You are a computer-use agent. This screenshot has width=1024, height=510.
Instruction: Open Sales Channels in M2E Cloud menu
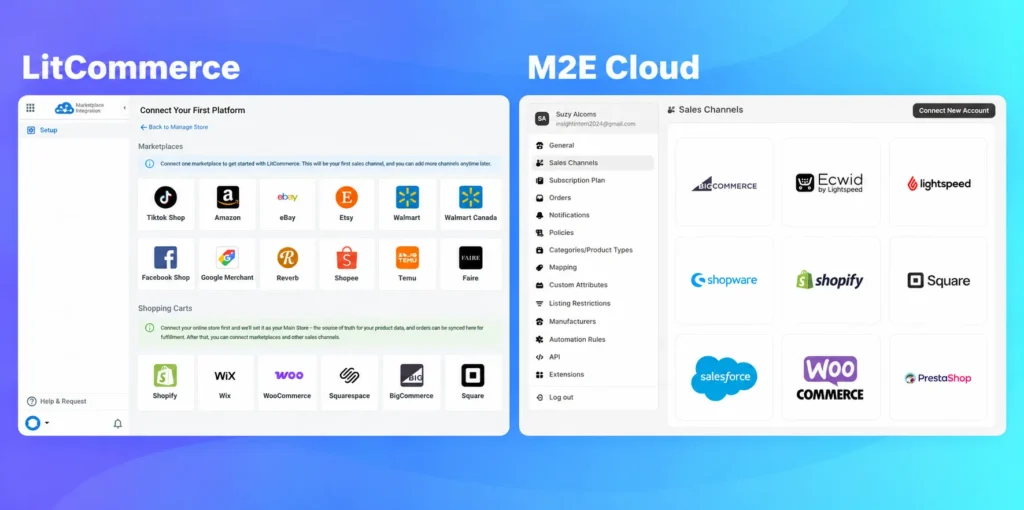[593, 163]
